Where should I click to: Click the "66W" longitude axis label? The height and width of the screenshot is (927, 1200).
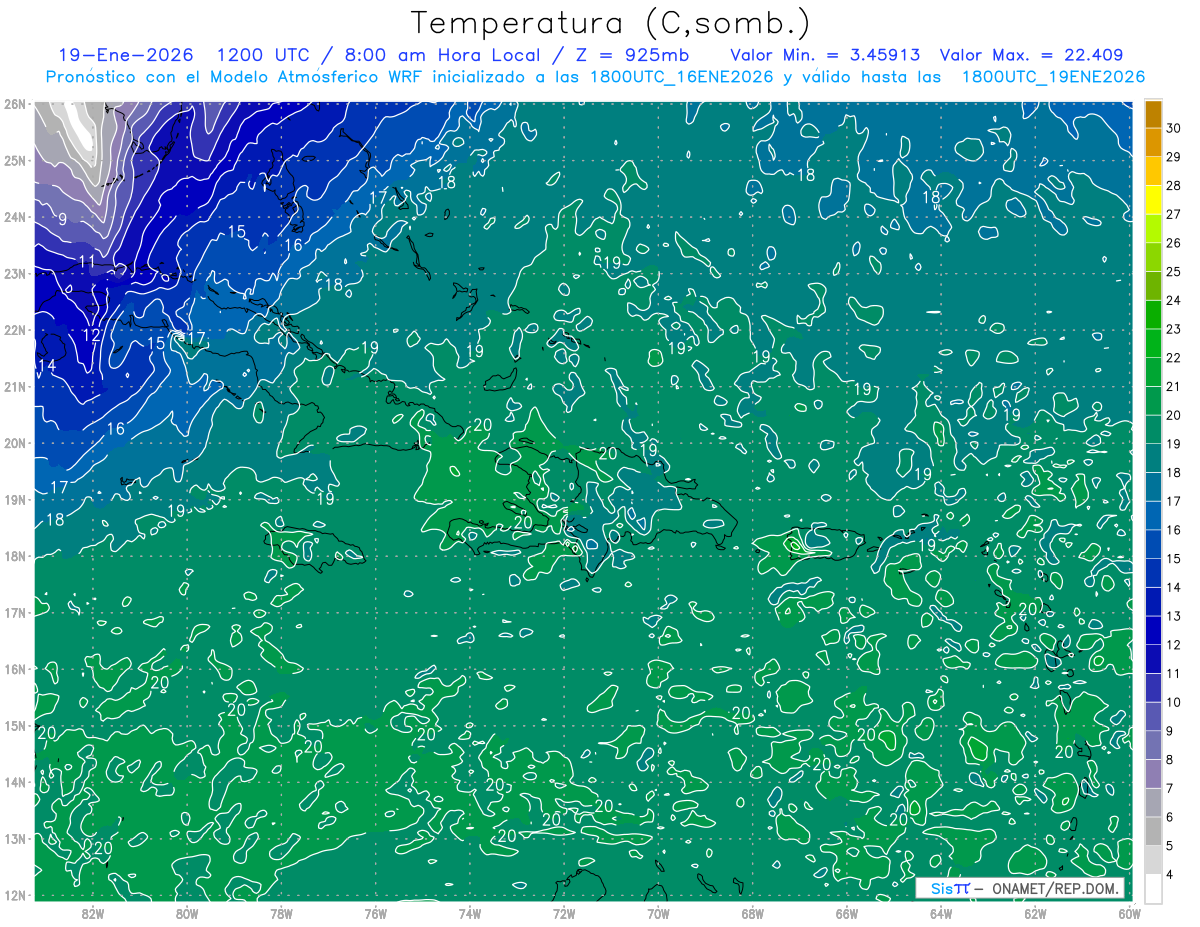point(846,913)
